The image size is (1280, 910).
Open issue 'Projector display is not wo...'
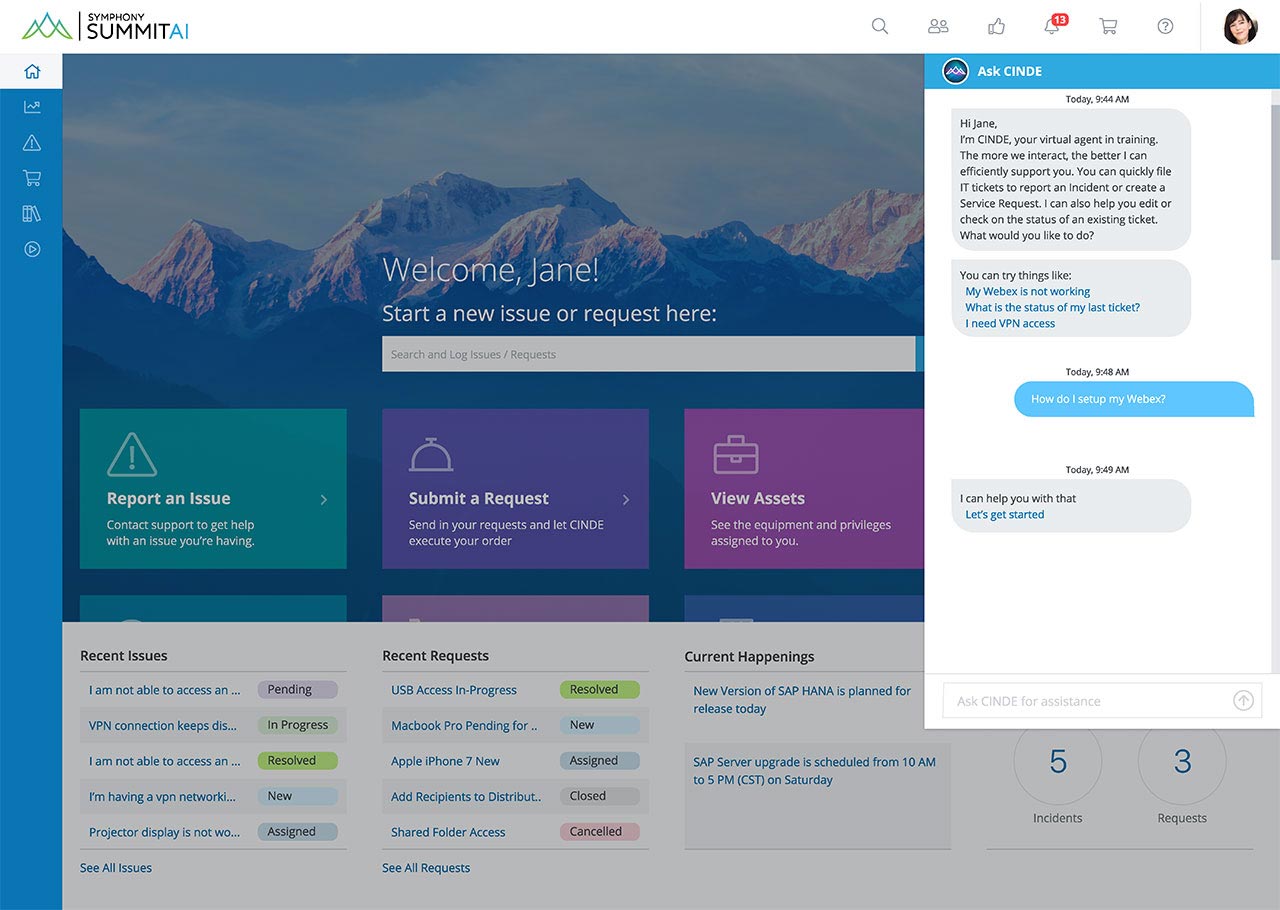click(164, 832)
